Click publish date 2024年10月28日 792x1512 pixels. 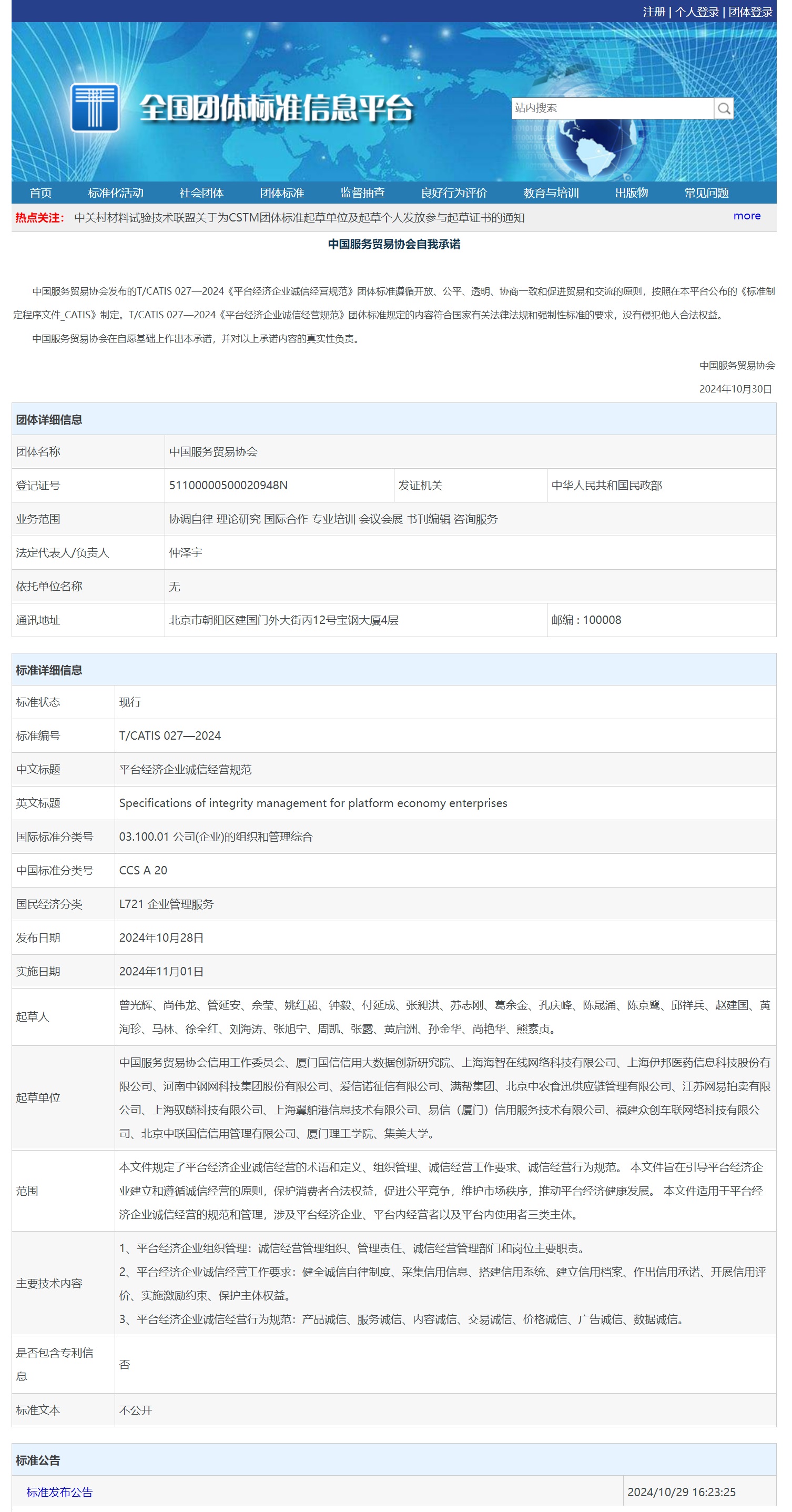(x=161, y=938)
